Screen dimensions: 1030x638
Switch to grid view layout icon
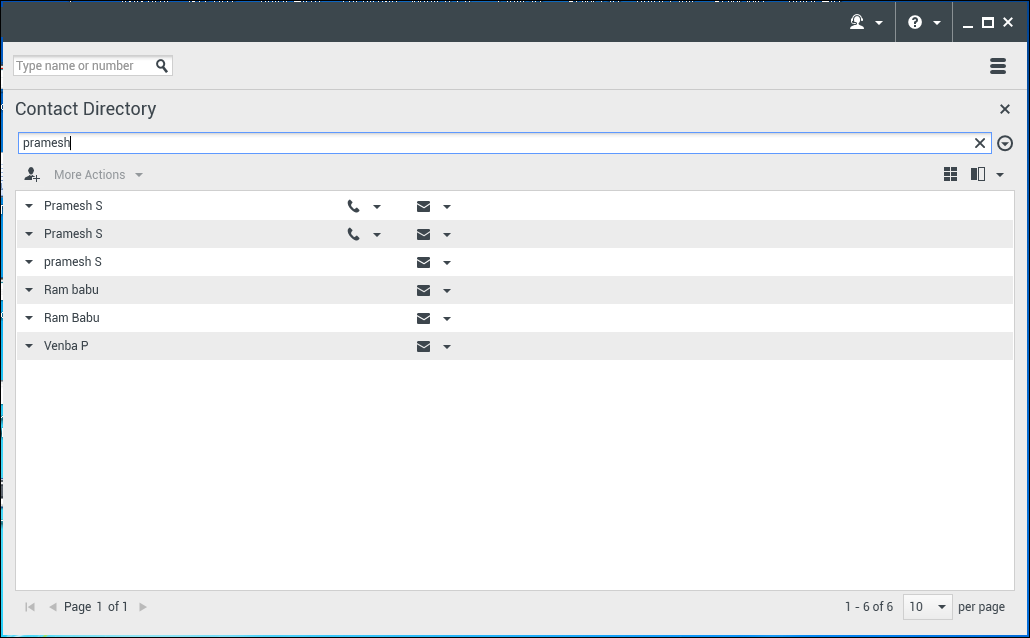point(950,173)
